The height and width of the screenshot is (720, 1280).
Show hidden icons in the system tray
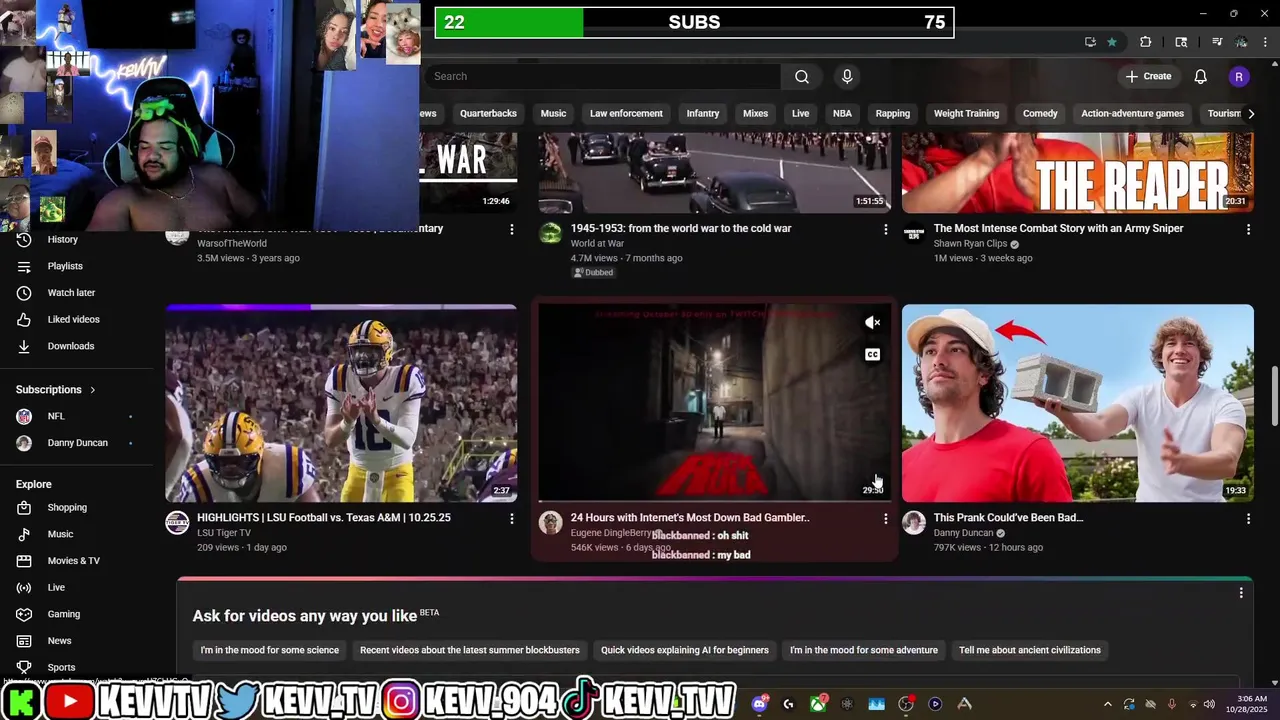[x=1107, y=704]
